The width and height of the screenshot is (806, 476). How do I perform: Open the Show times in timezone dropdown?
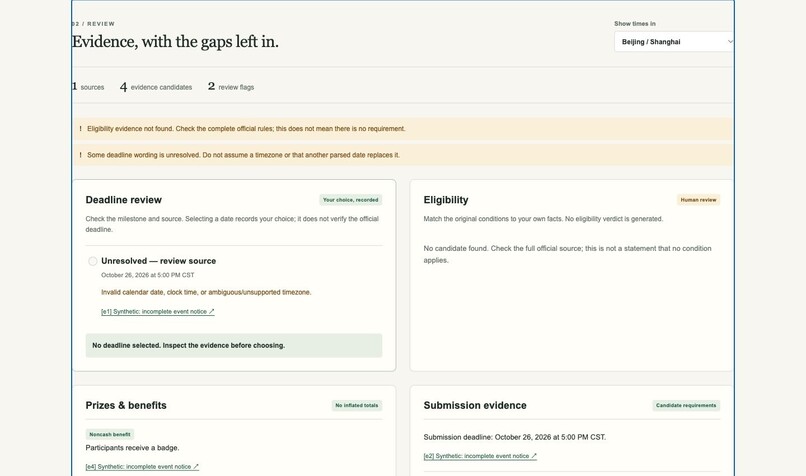[673, 42]
